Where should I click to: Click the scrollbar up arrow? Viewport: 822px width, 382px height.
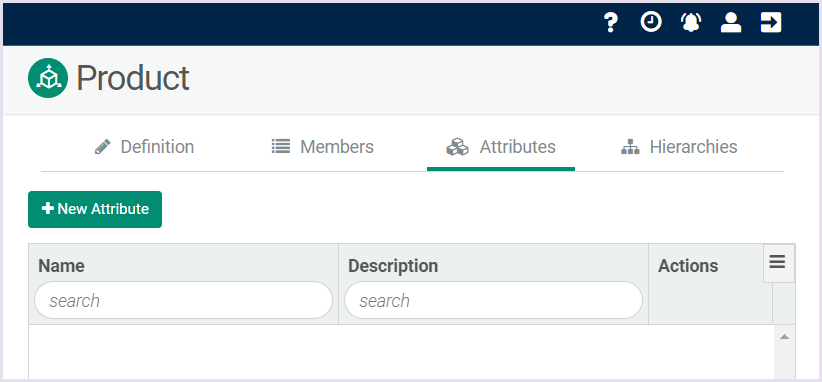(784, 337)
